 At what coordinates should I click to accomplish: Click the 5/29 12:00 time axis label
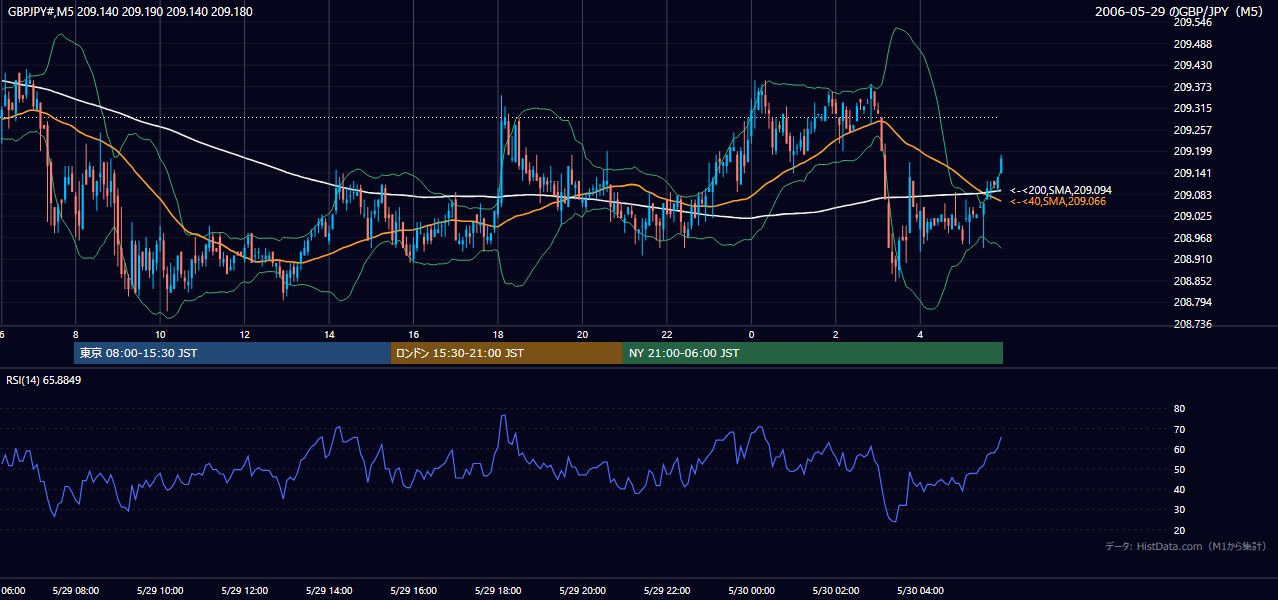click(x=244, y=591)
